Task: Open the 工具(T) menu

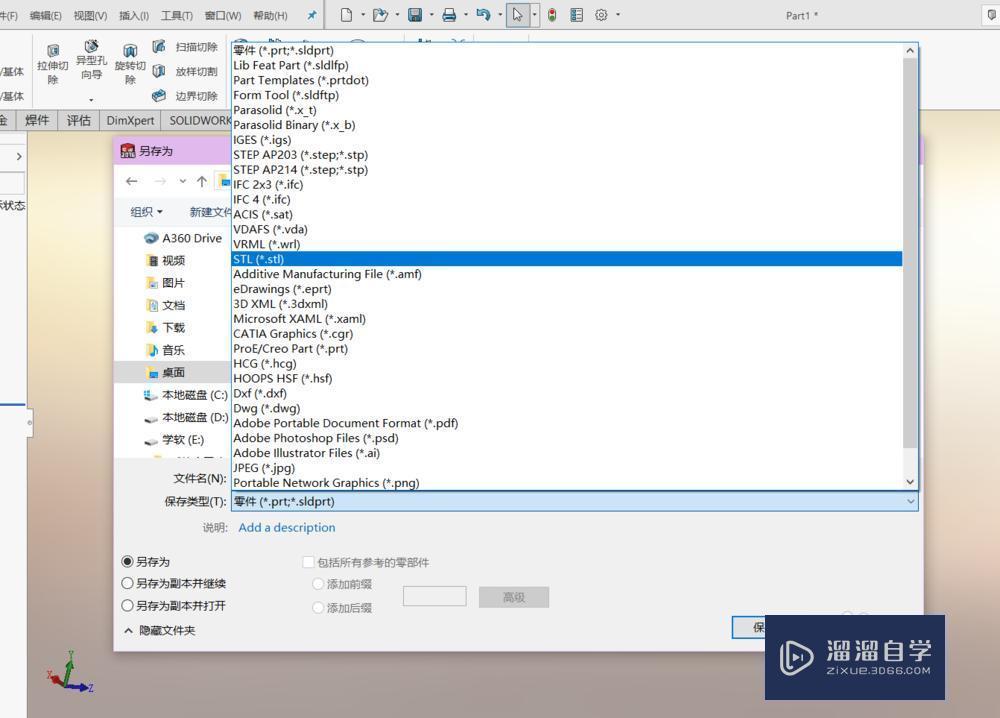Action: coord(177,15)
